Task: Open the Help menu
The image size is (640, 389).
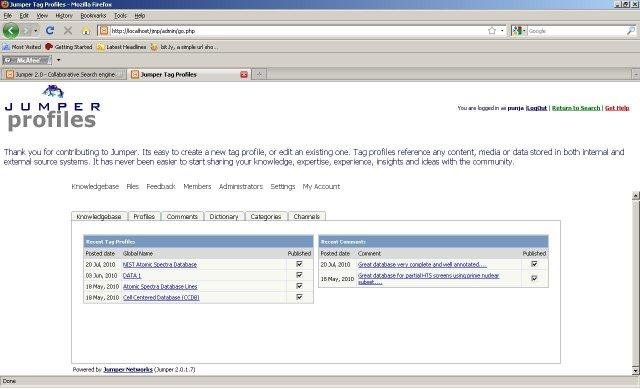Action: point(140,16)
